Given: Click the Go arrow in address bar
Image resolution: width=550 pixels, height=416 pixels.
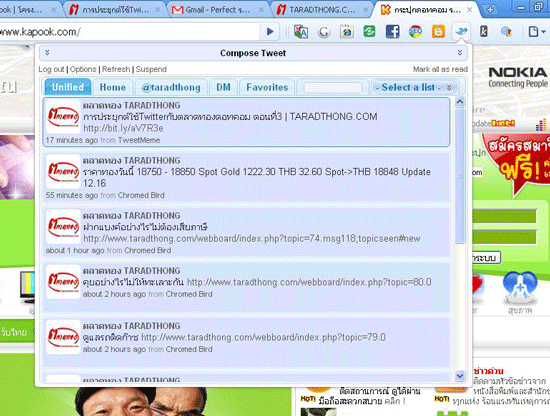Looking at the screenshot, I should (x=270, y=32).
